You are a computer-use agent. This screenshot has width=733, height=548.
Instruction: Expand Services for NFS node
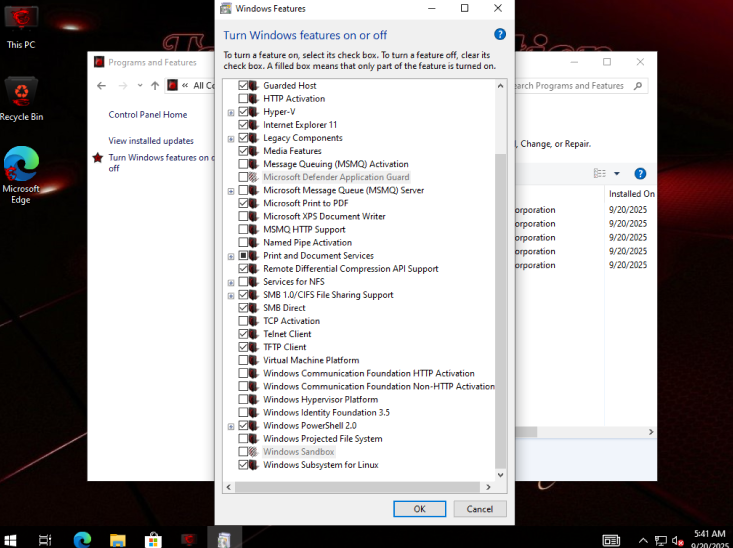(x=231, y=283)
